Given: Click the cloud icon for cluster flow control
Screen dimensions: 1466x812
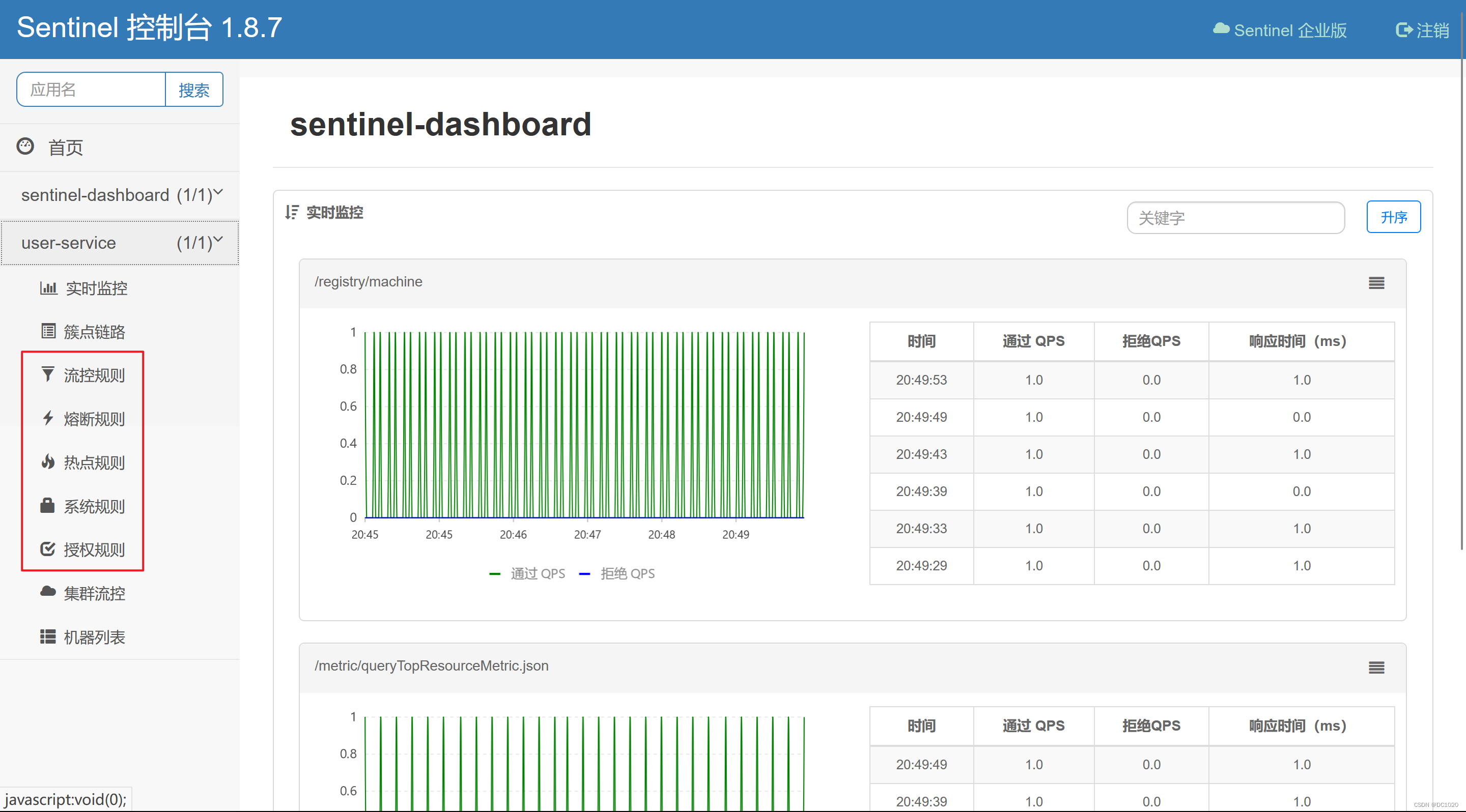Looking at the screenshot, I should coord(48,592).
